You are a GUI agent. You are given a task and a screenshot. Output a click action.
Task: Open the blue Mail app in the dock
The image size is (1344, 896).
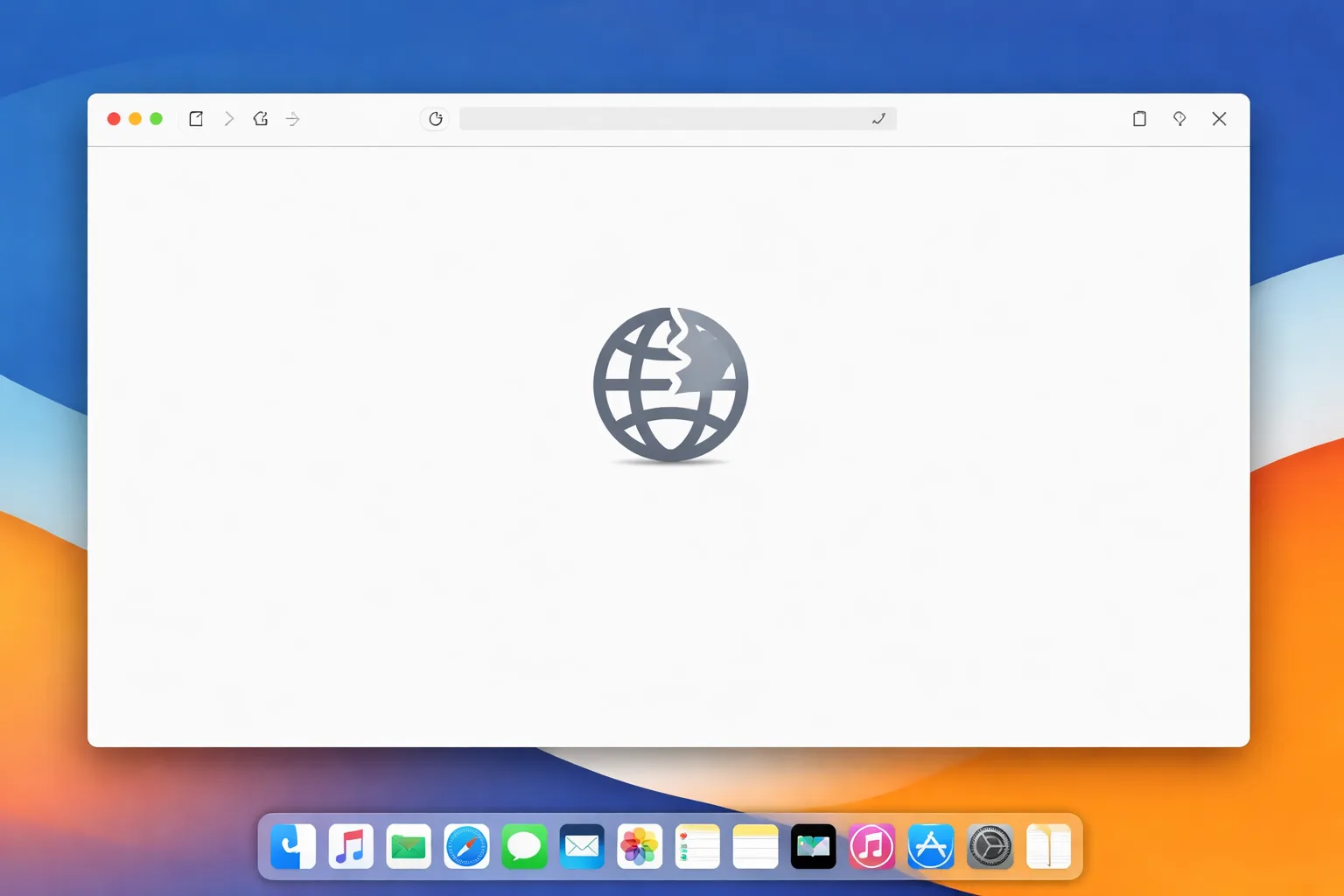(x=582, y=847)
